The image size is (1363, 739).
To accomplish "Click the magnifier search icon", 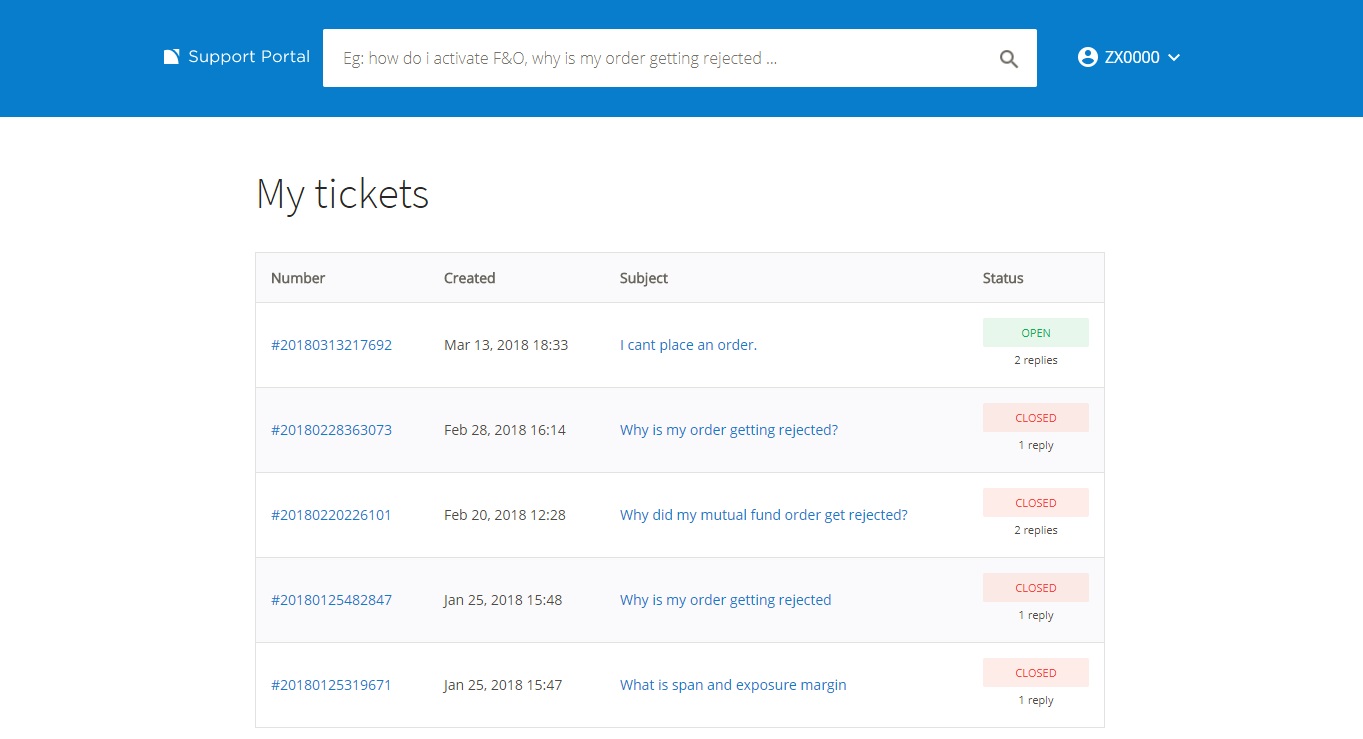I will [x=1009, y=59].
